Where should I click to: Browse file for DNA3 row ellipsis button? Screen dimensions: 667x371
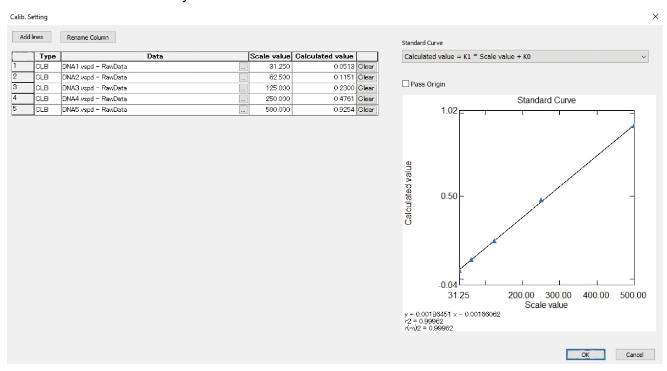click(243, 88)
